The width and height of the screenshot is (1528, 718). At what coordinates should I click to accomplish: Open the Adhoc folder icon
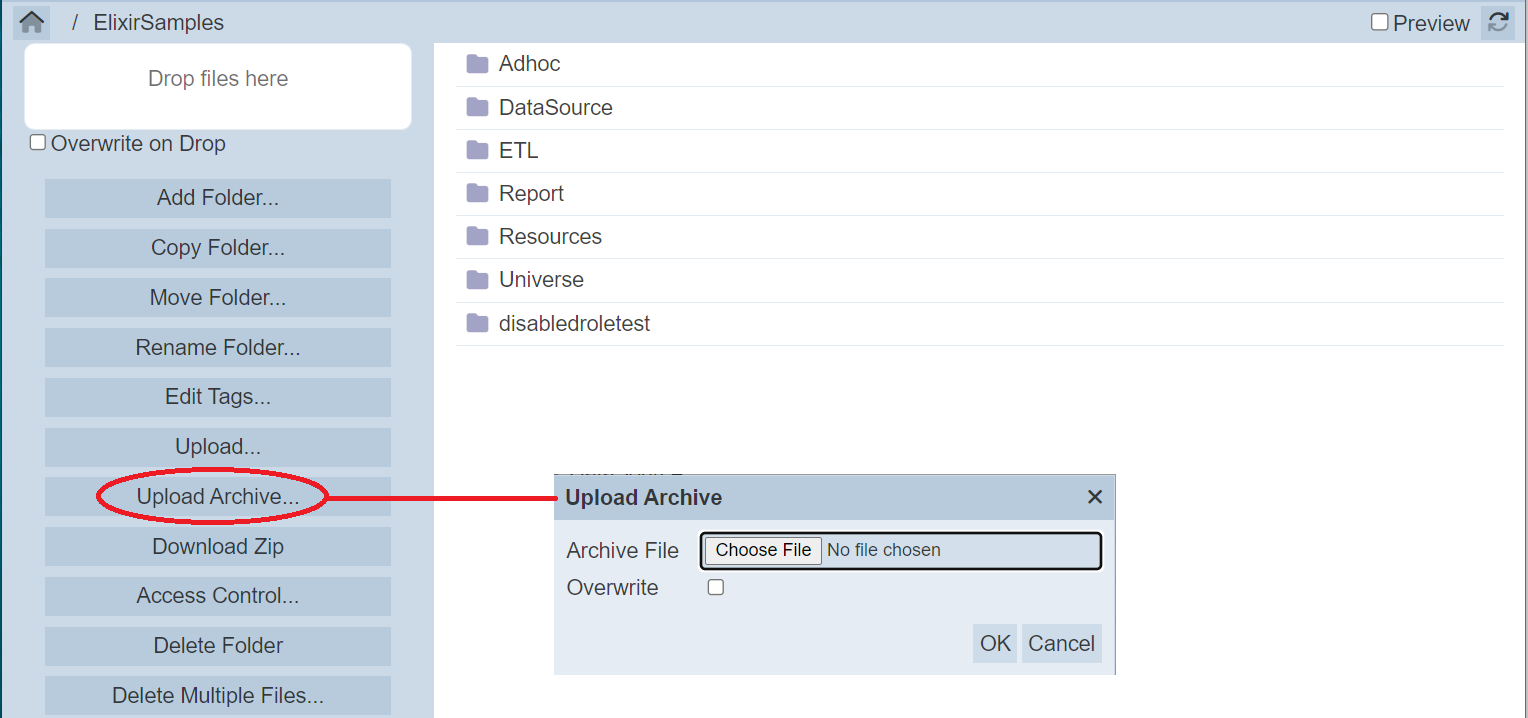point(477,64)
